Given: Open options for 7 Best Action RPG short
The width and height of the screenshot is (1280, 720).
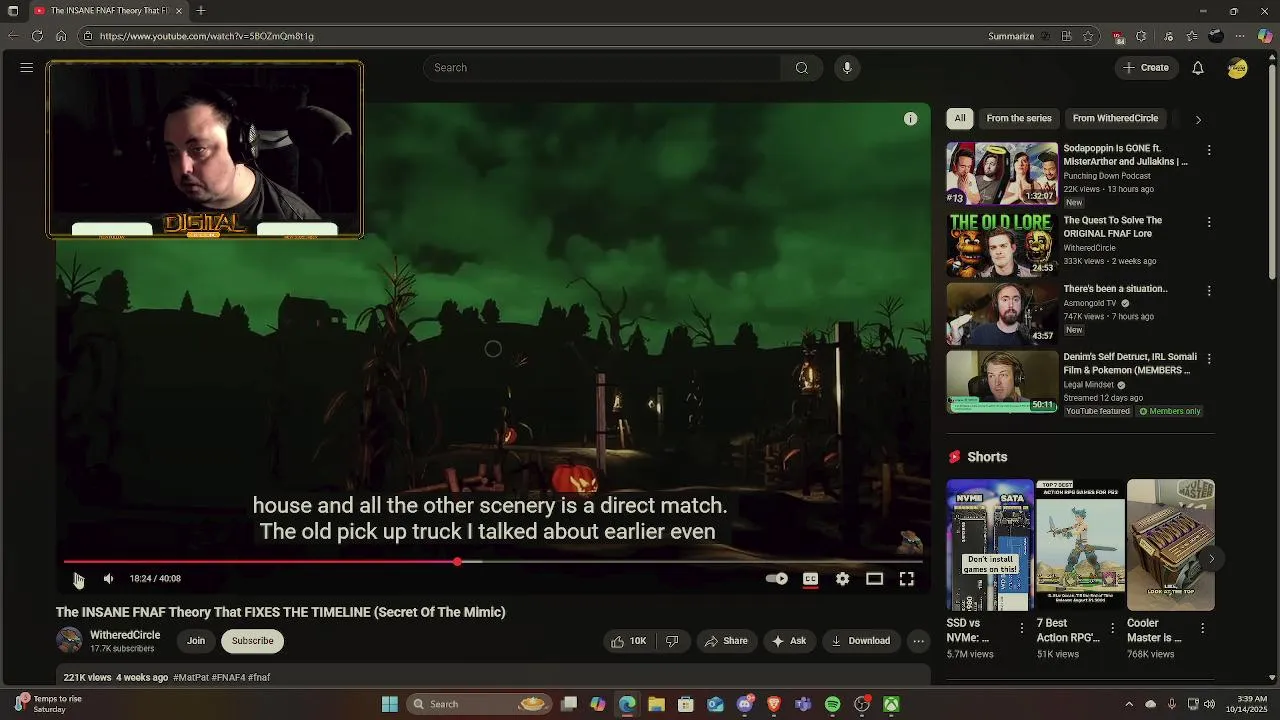Looking at the screenshot, I should tap(1112, 628).
